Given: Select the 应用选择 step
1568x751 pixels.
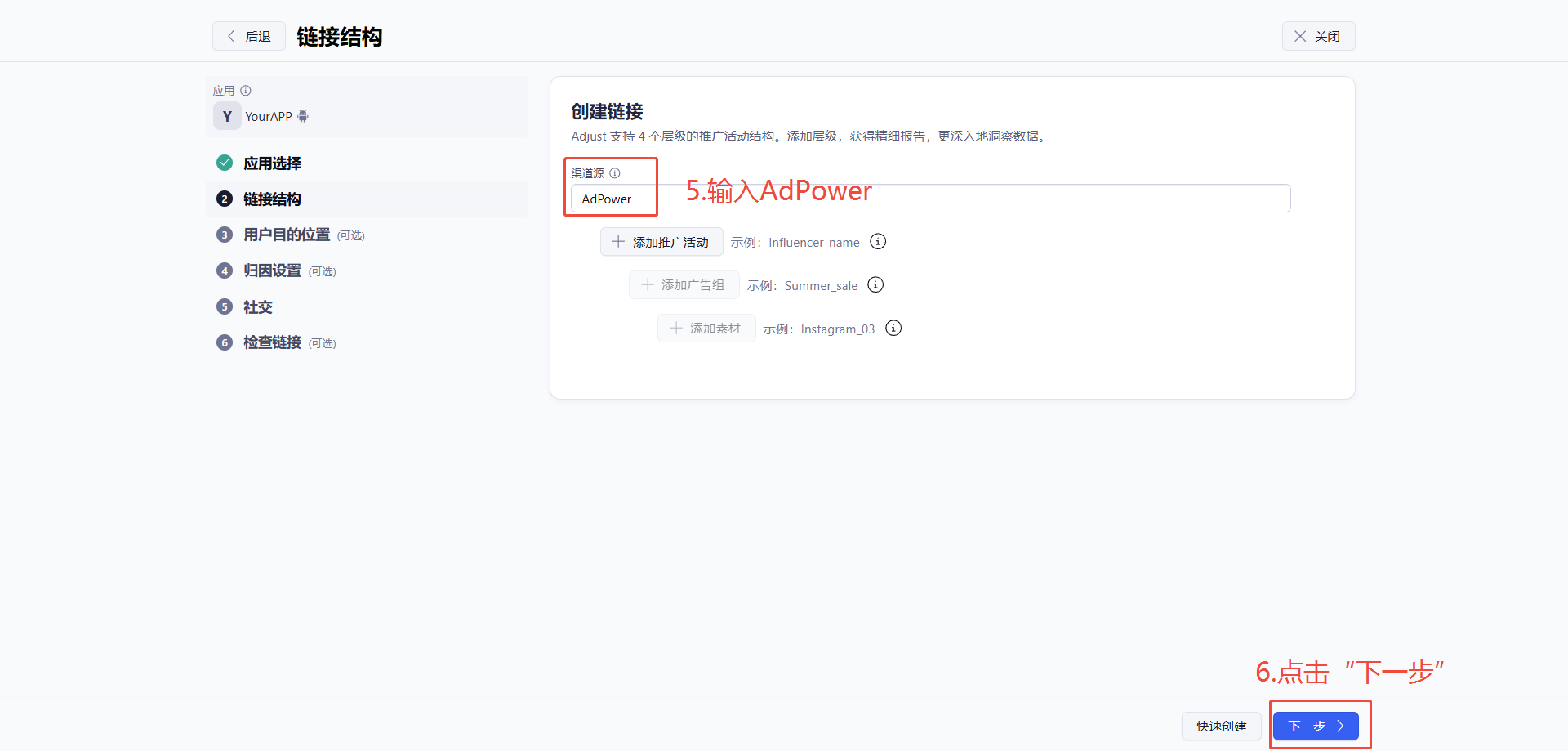Looking at the screenshot, I should (x=272, y=163).
